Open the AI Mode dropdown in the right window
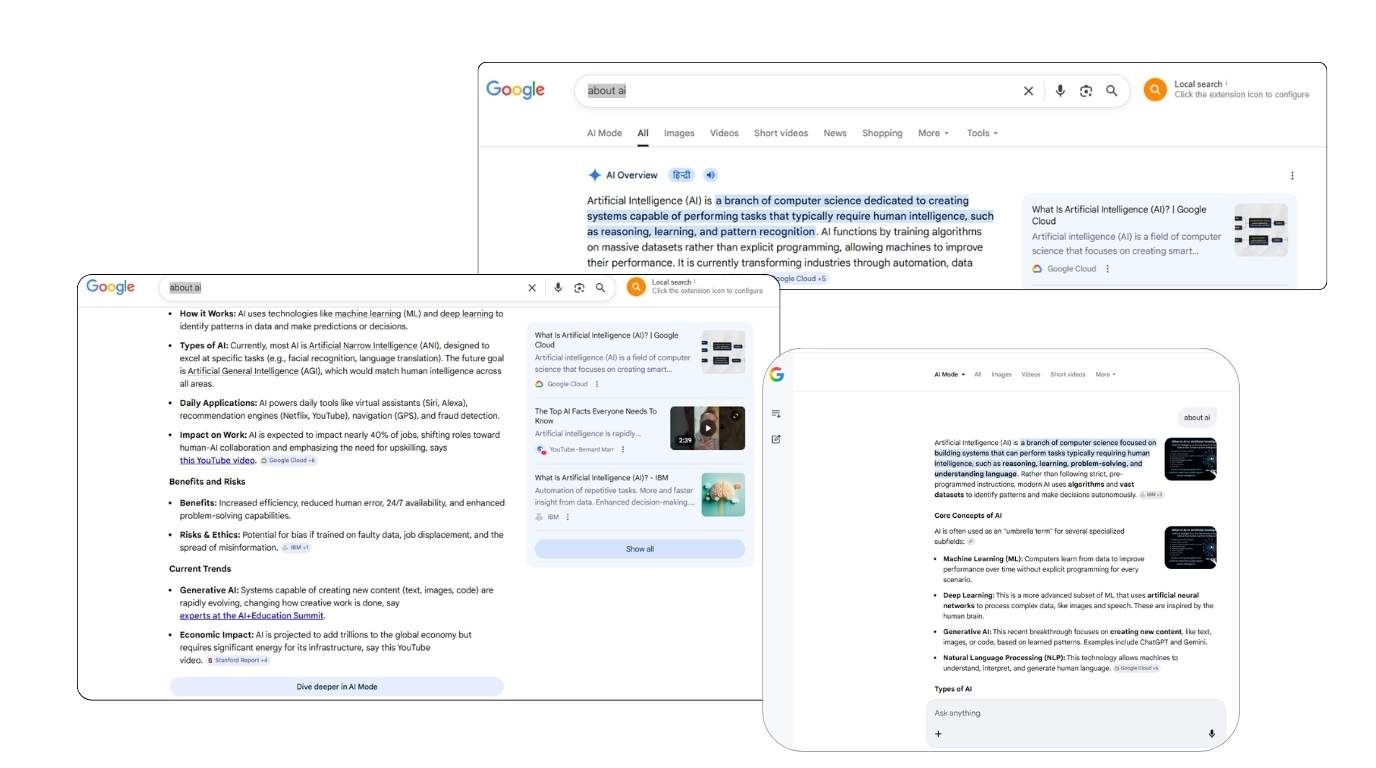The height and width of the screenshot is (768, 1376). (950, 375)
